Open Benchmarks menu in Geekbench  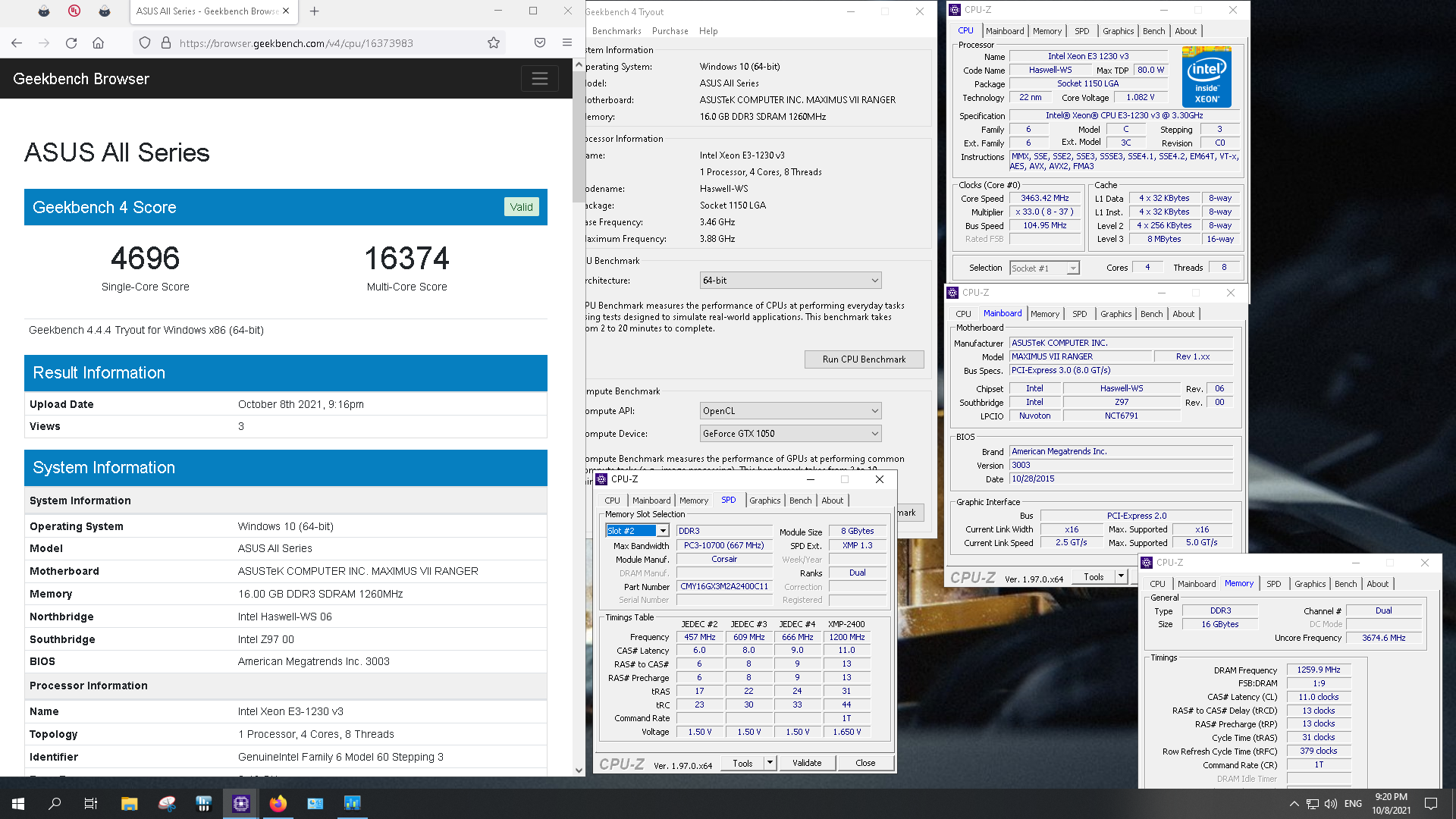pos(617,31)
